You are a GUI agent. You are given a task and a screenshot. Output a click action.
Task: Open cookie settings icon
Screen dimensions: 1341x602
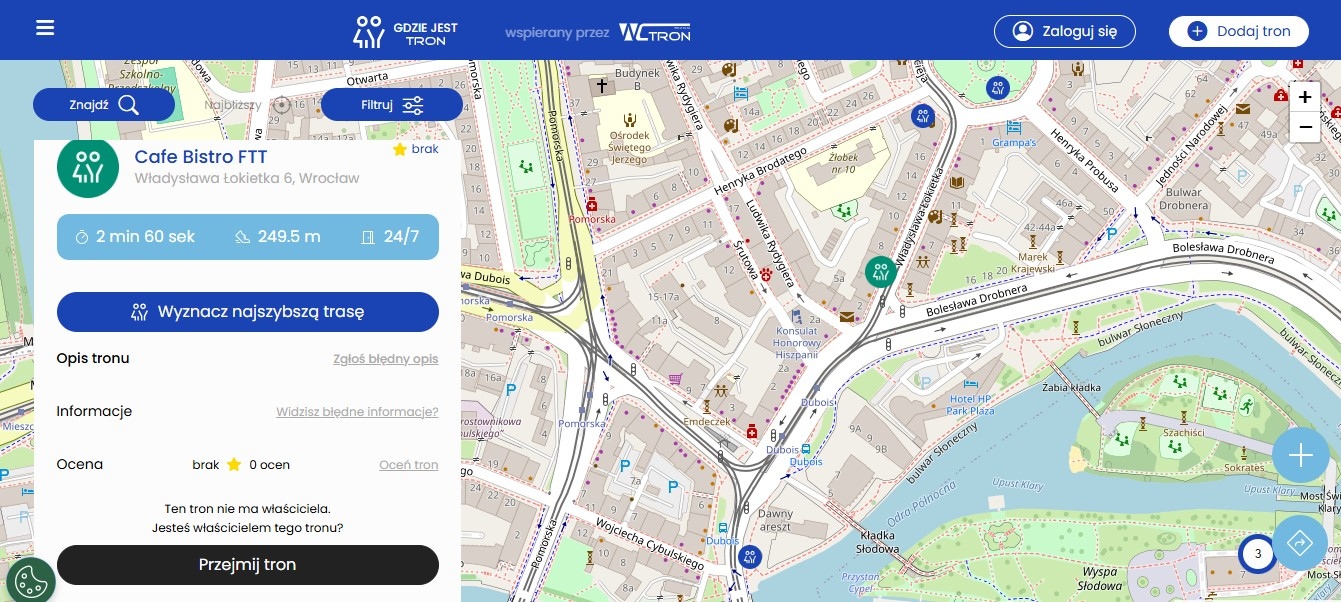pos(31,580)
